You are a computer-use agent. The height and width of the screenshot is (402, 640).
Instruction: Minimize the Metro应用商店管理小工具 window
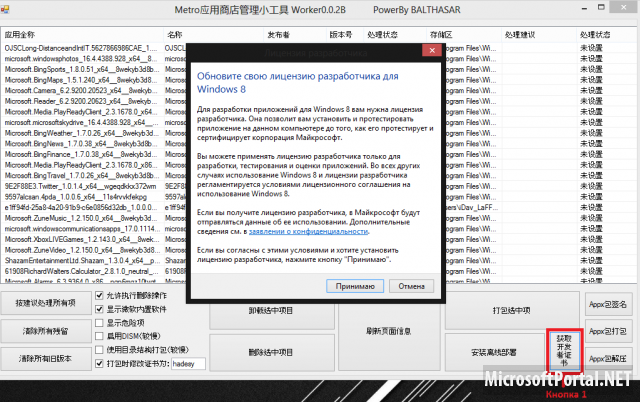tap(584, 8)
